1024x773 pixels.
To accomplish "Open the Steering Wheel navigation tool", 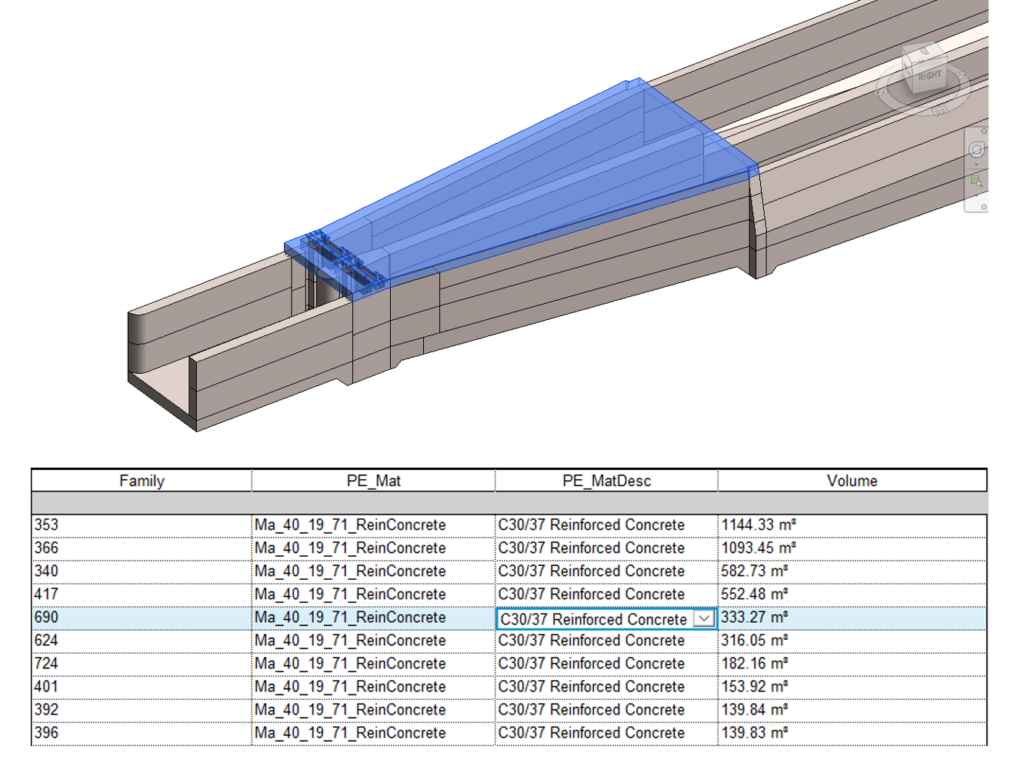I will (x=977, y=150).
